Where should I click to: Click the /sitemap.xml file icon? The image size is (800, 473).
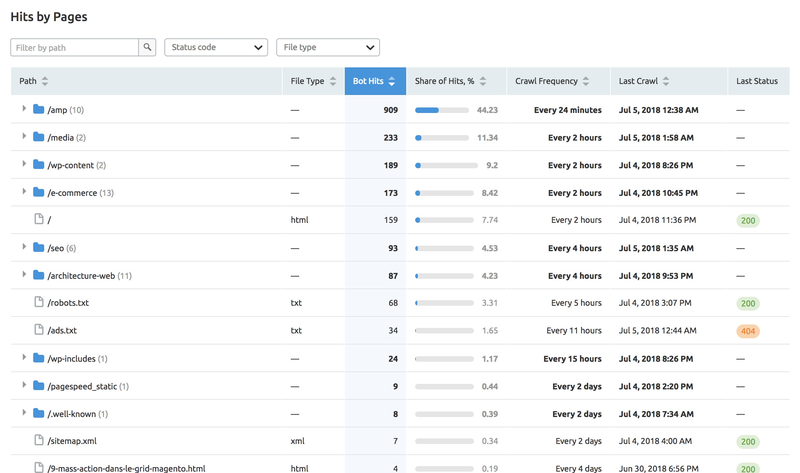click(x=39, y=440)
